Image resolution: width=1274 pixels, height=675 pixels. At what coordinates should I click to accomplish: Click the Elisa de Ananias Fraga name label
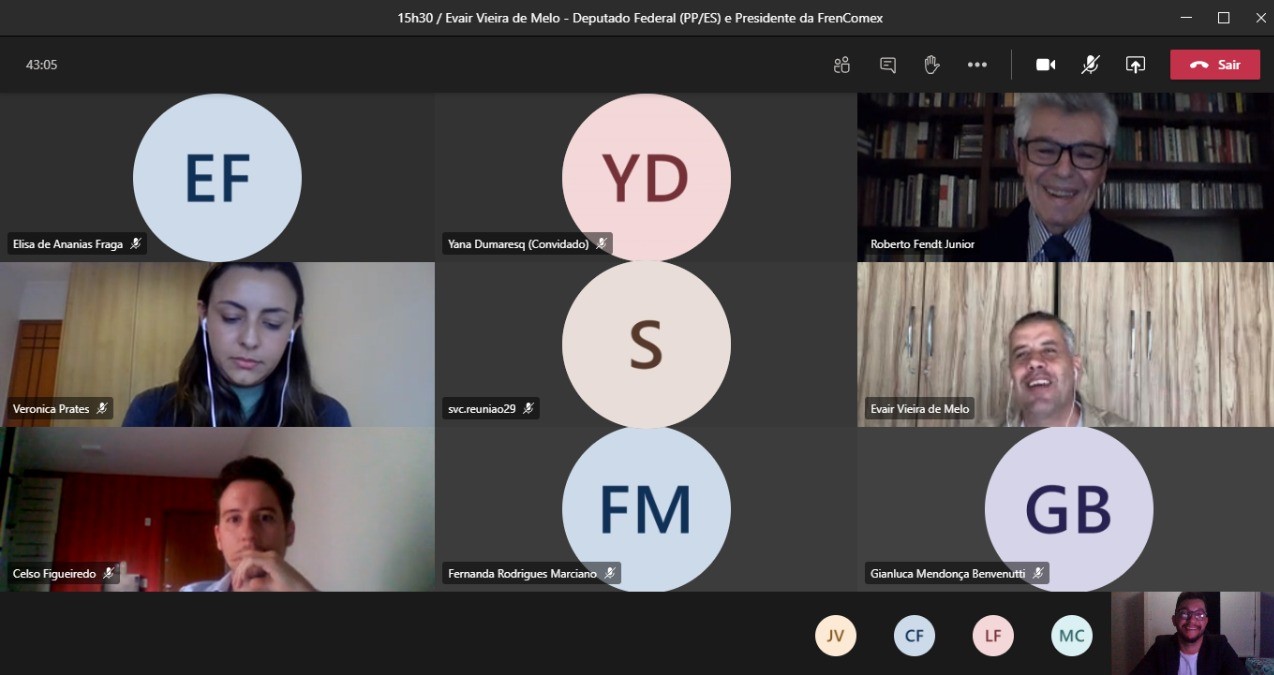point(77,243)
